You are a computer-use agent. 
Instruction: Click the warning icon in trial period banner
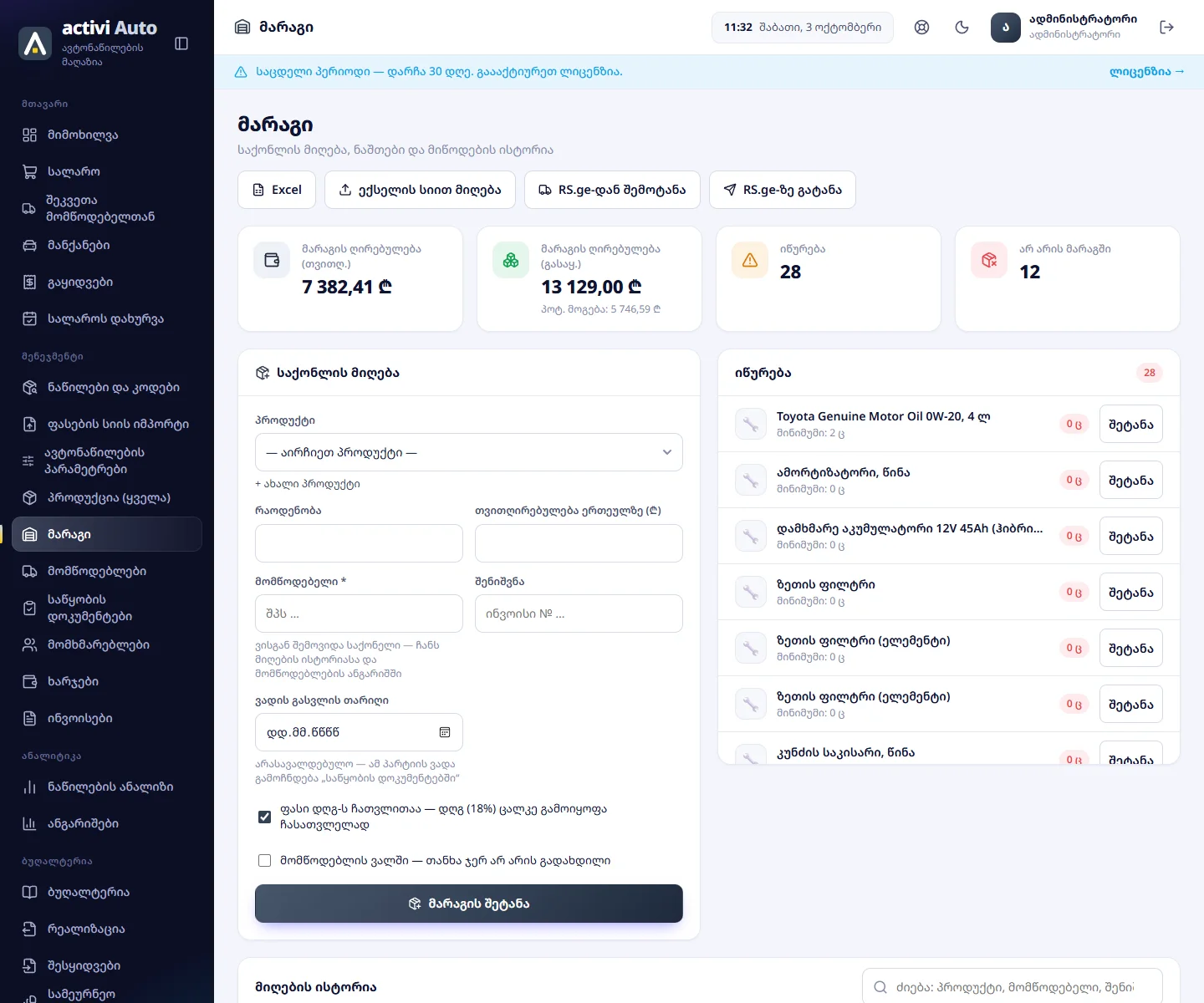241,72
